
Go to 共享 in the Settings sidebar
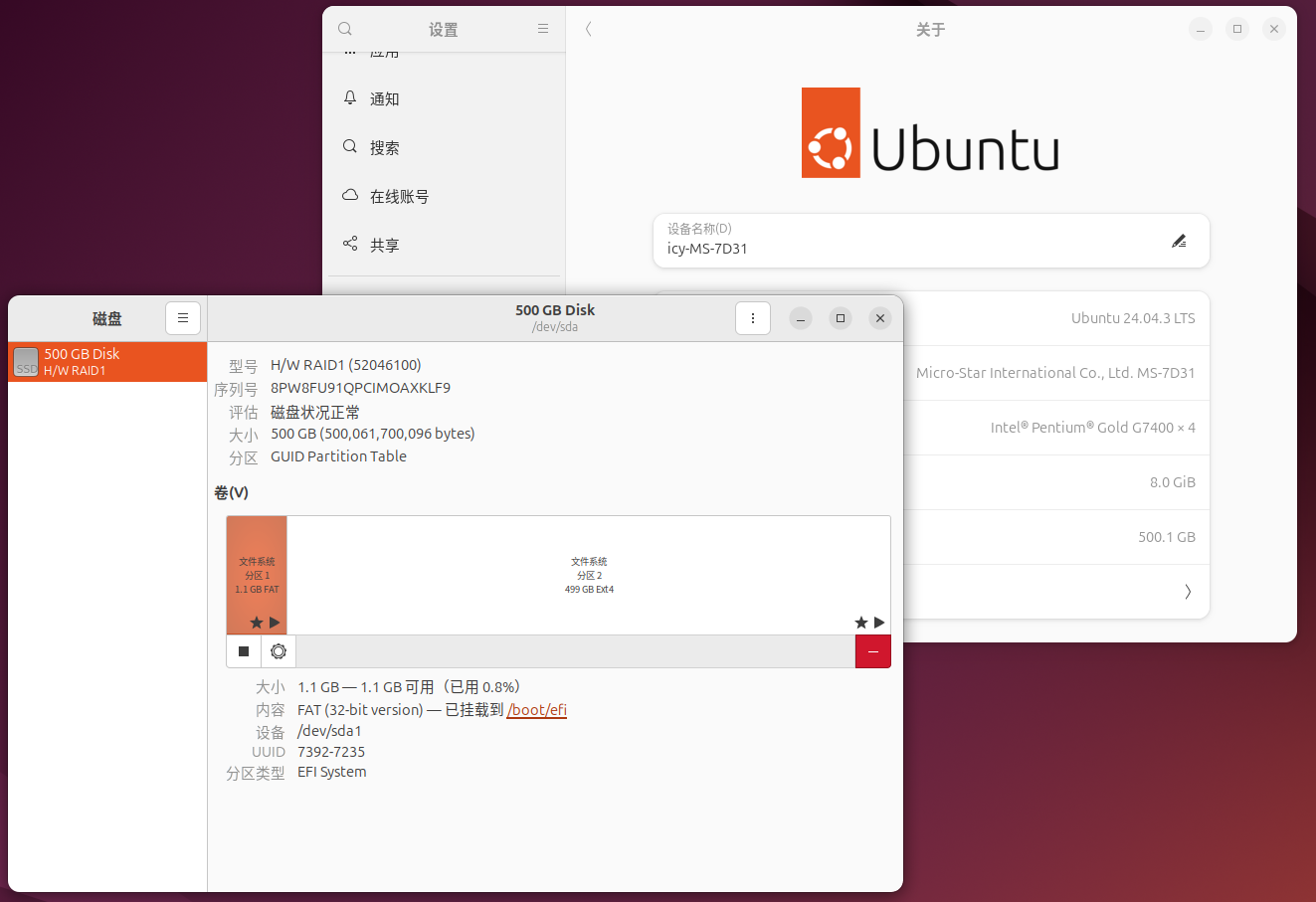point(444,245)
